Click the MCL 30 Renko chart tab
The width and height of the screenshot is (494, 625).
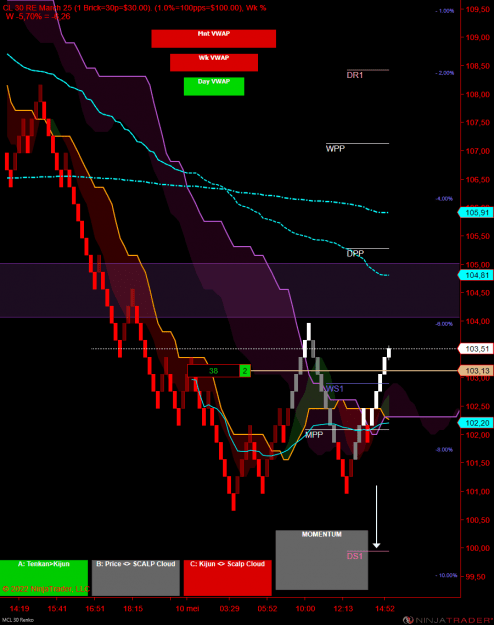[18, 620]
